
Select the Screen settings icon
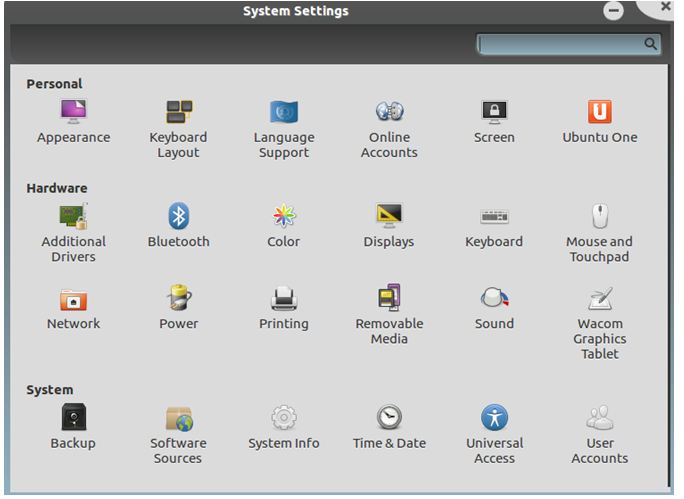(494, 112)
